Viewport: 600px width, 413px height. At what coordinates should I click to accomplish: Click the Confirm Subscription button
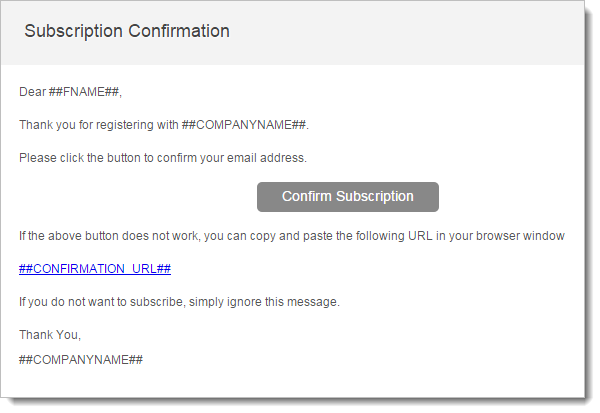click(x=347, y=197)
